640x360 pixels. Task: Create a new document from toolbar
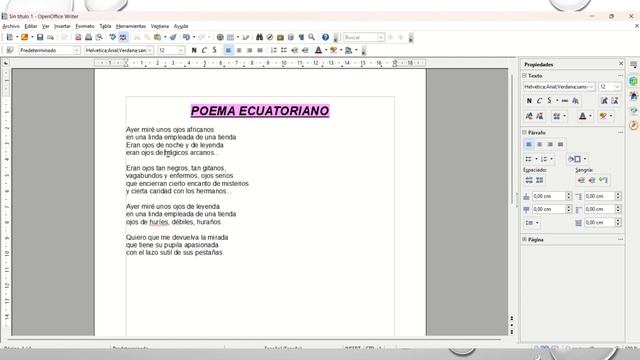coord(10,37)
